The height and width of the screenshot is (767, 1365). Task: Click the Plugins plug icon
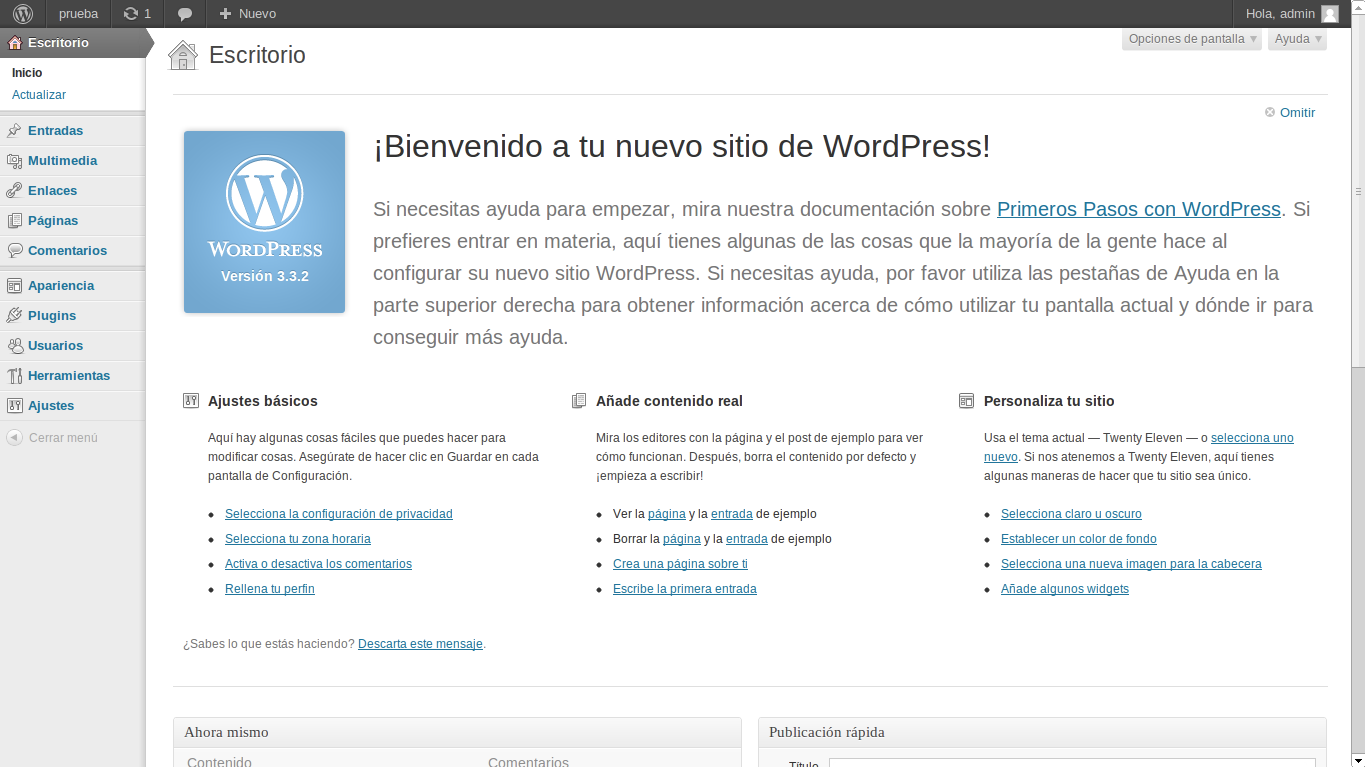[x=15, y=316]
